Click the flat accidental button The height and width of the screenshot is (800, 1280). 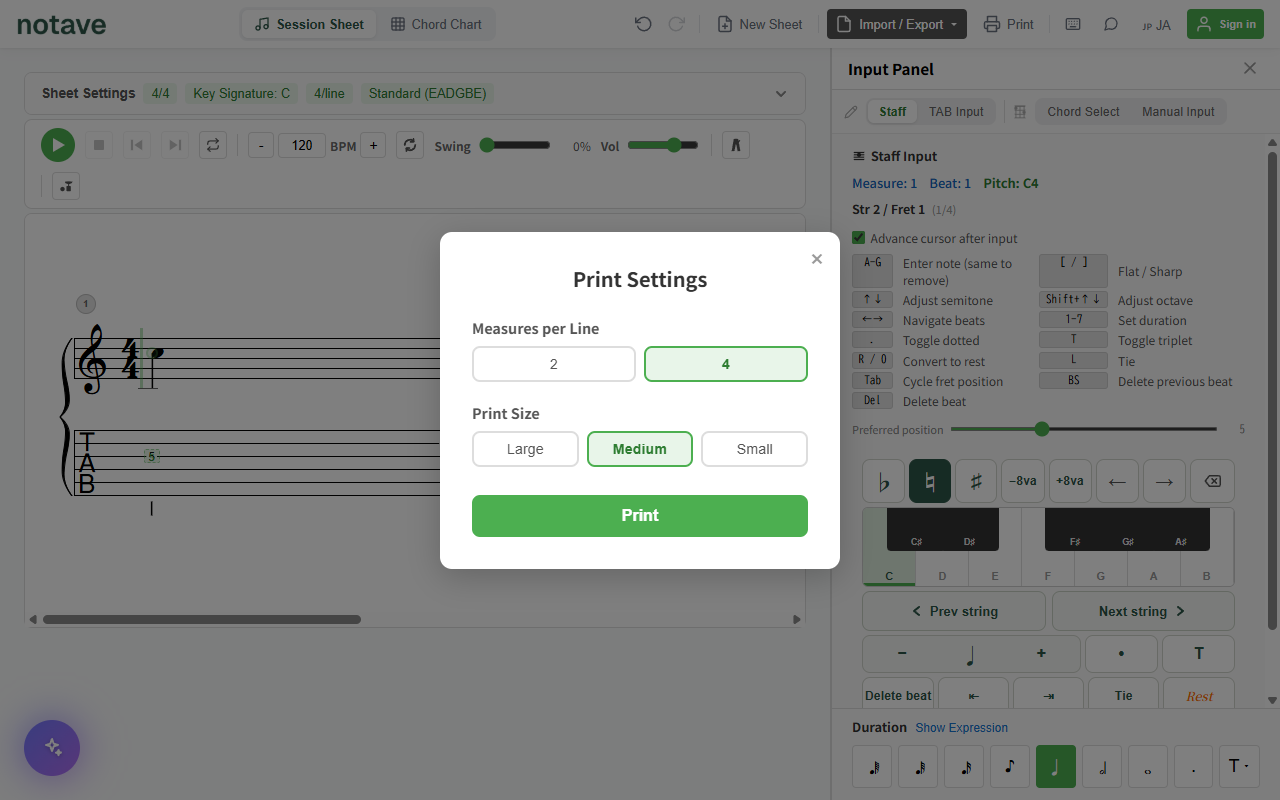[x=883, y=481]
